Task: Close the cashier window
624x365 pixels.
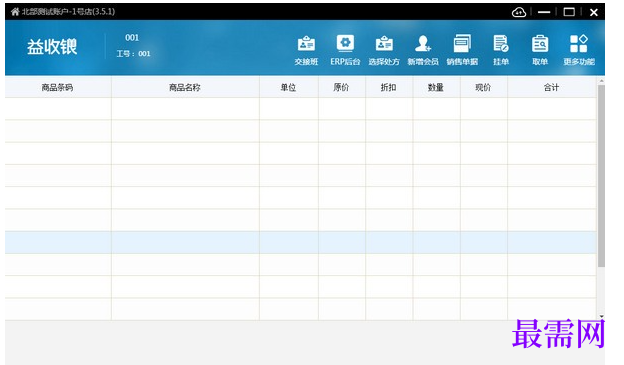Action: tap(594, 12)
